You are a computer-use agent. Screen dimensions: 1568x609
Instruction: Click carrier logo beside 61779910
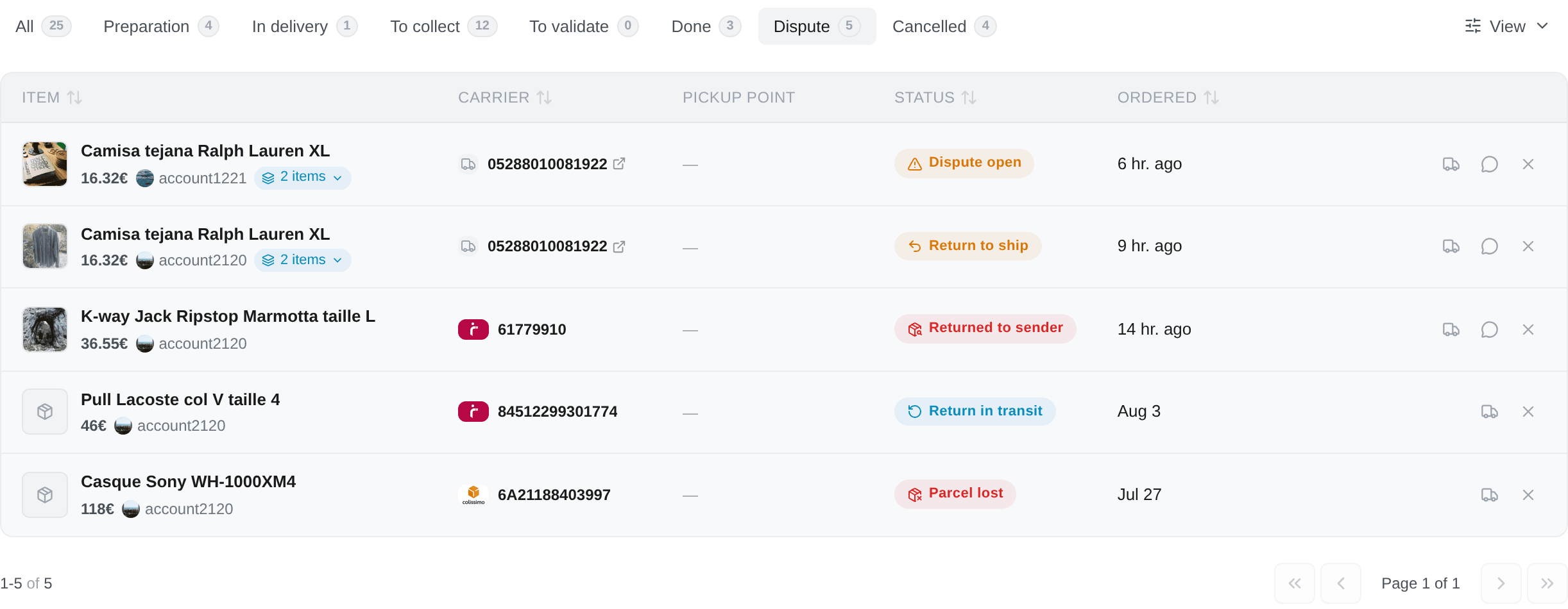point(473,330)
